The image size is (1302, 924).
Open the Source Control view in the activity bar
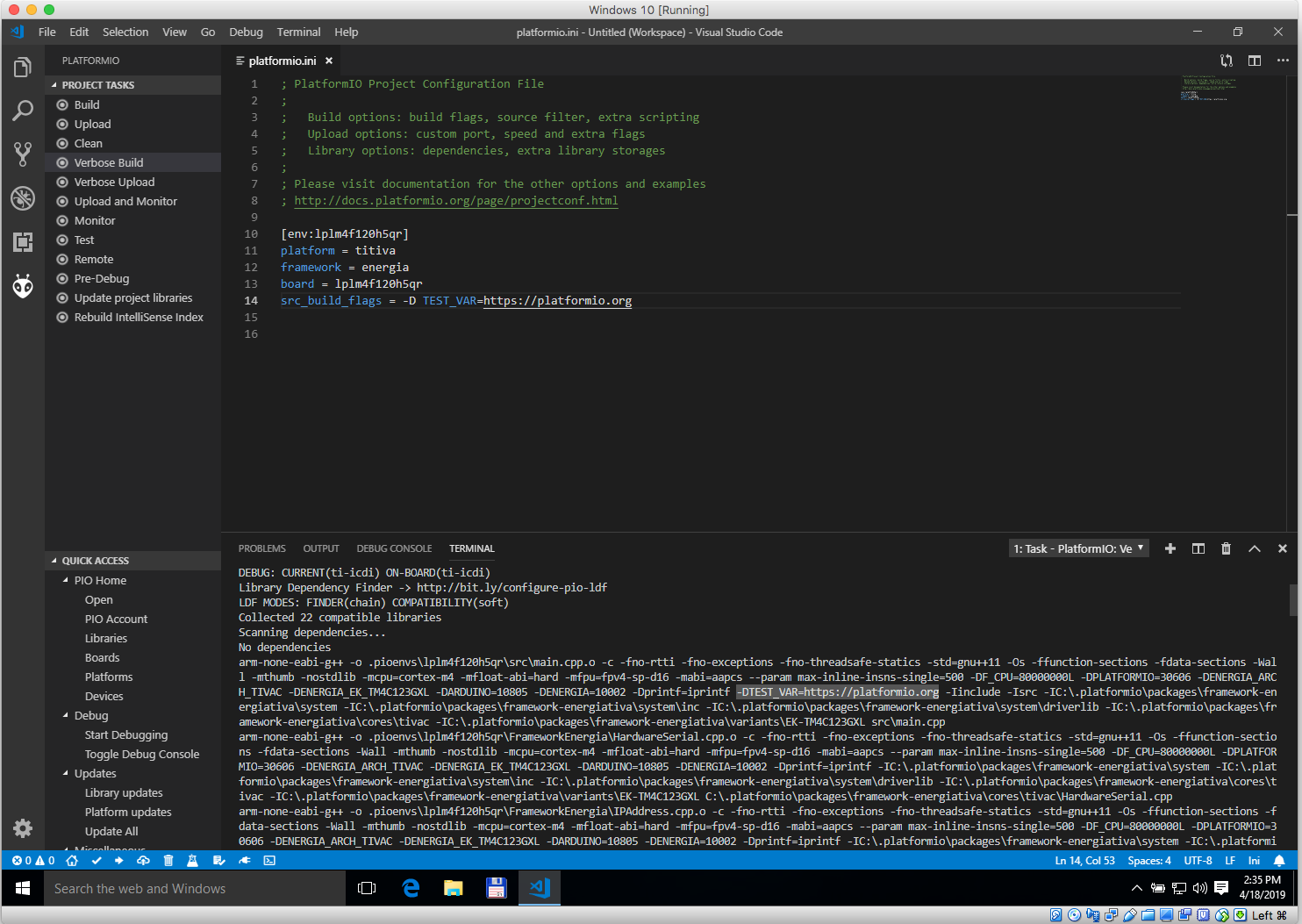23,154
